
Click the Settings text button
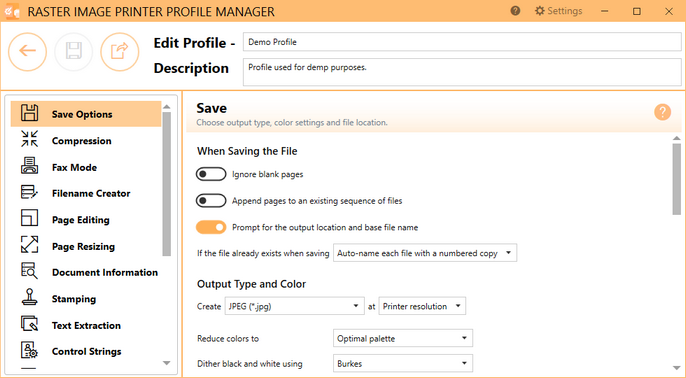565,11
